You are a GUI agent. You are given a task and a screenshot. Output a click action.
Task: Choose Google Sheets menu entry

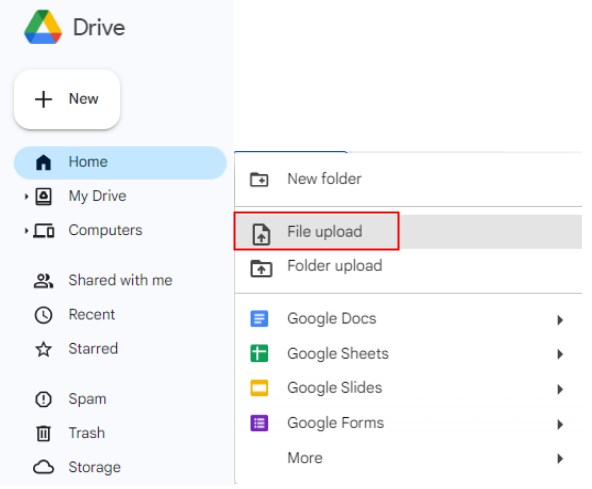click(x=408, y=354)
